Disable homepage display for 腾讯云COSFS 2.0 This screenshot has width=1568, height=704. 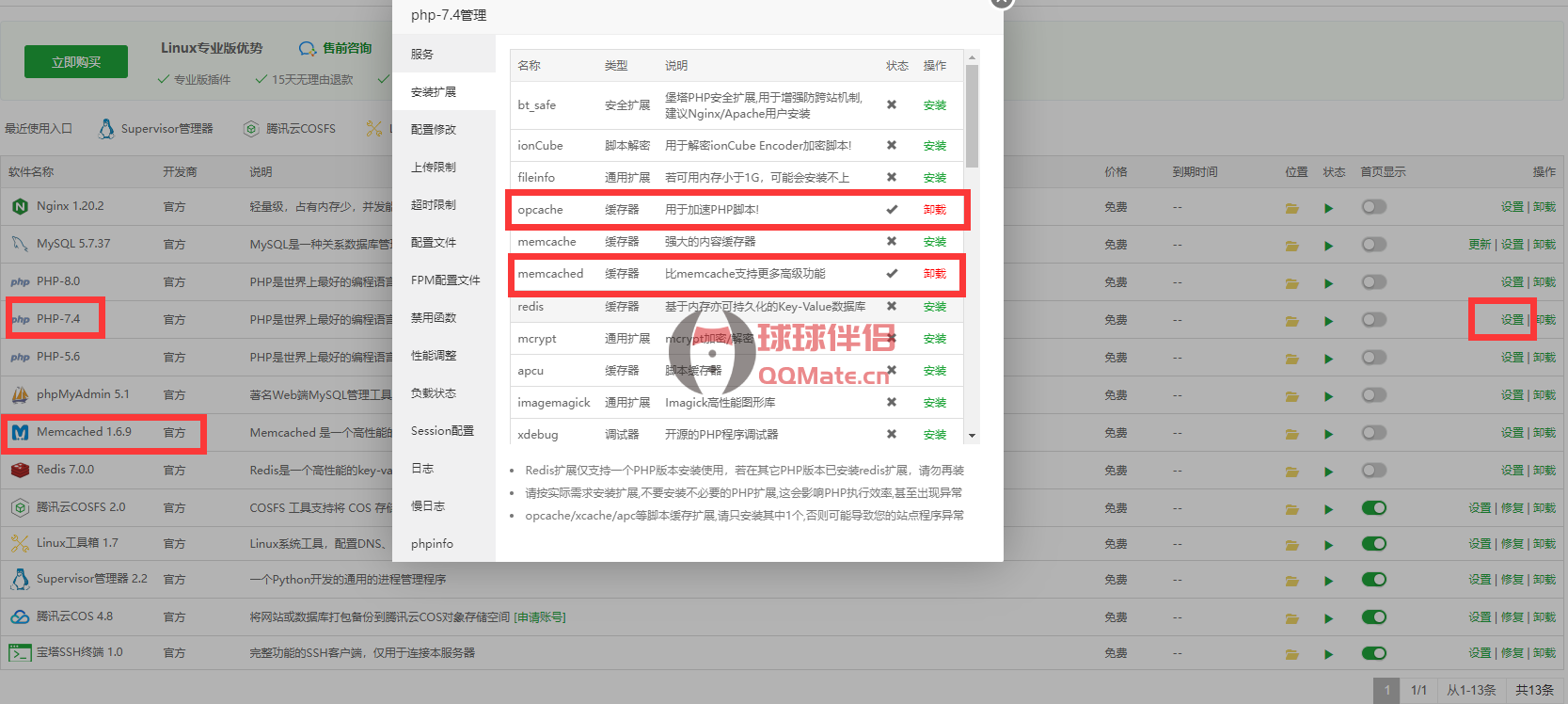point(1374,507)
